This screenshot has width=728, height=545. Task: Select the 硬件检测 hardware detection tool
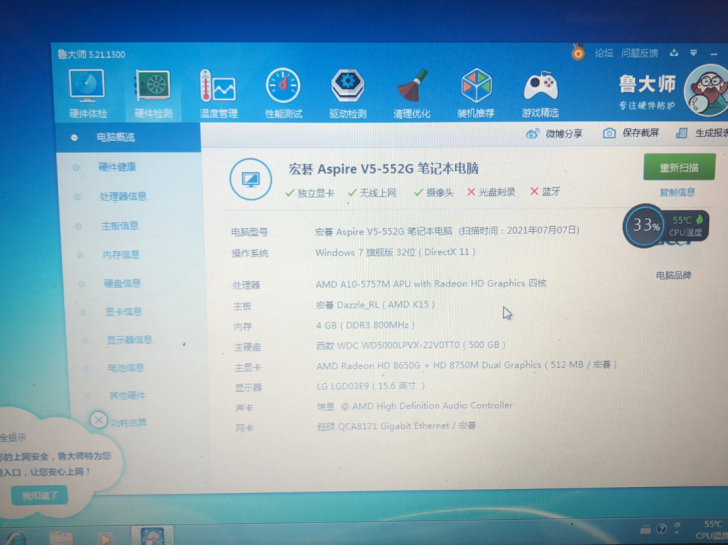point(153,93)
